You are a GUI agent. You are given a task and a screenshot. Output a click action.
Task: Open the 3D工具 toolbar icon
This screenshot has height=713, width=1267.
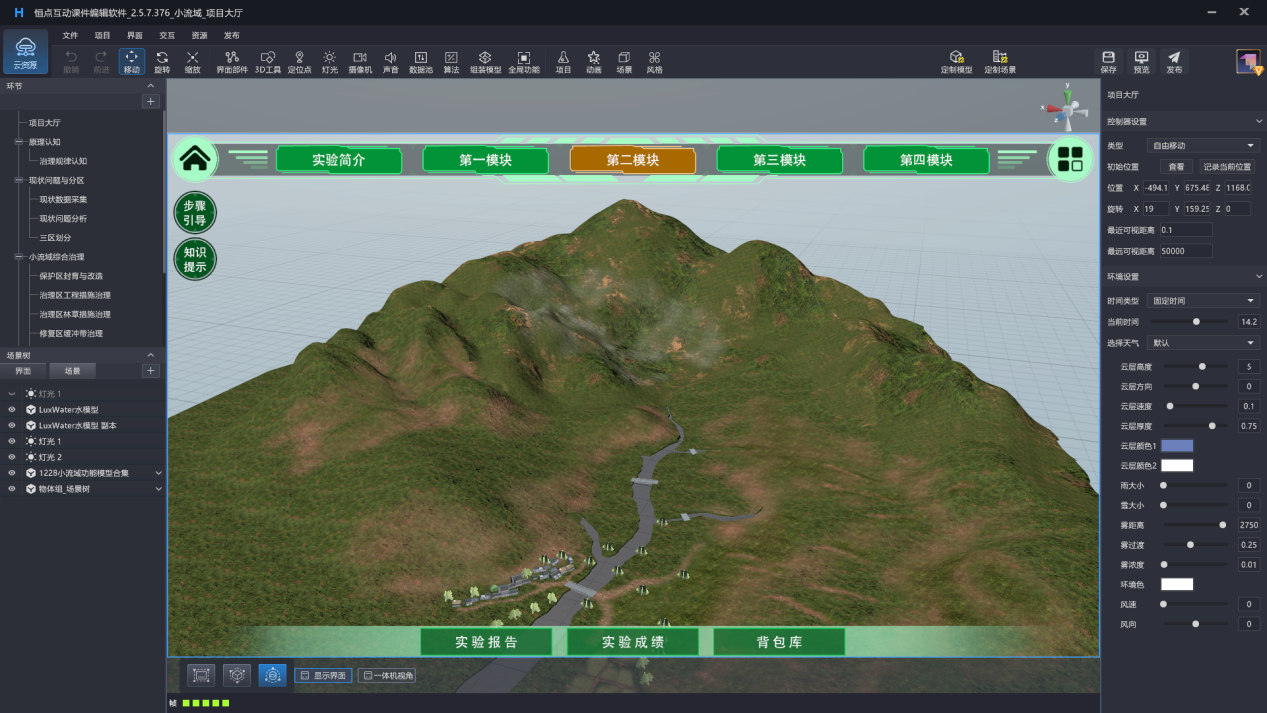click(267, 62)
